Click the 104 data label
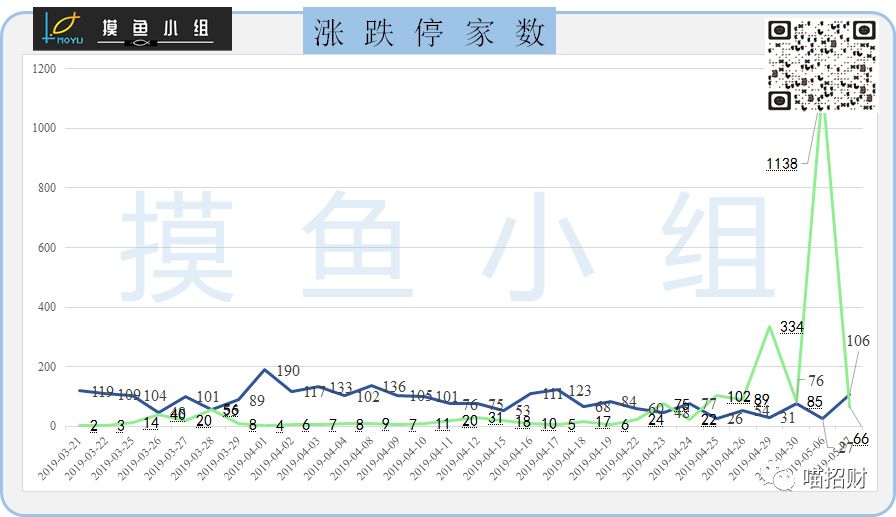896x517 pixels. tap(155, 395)
